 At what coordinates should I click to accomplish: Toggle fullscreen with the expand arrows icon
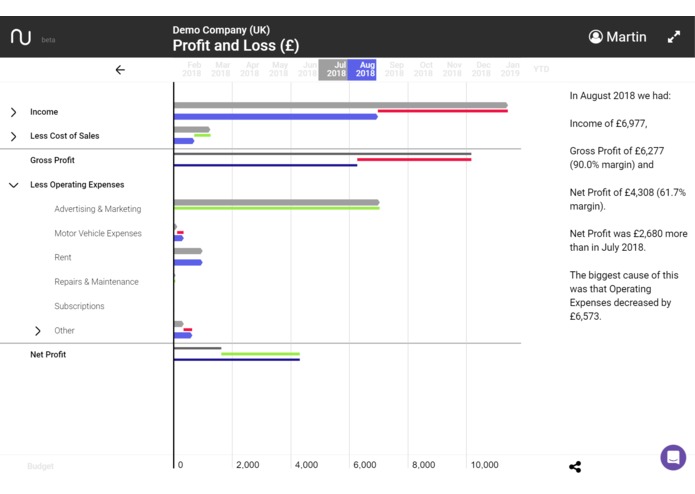coord(674,37)
